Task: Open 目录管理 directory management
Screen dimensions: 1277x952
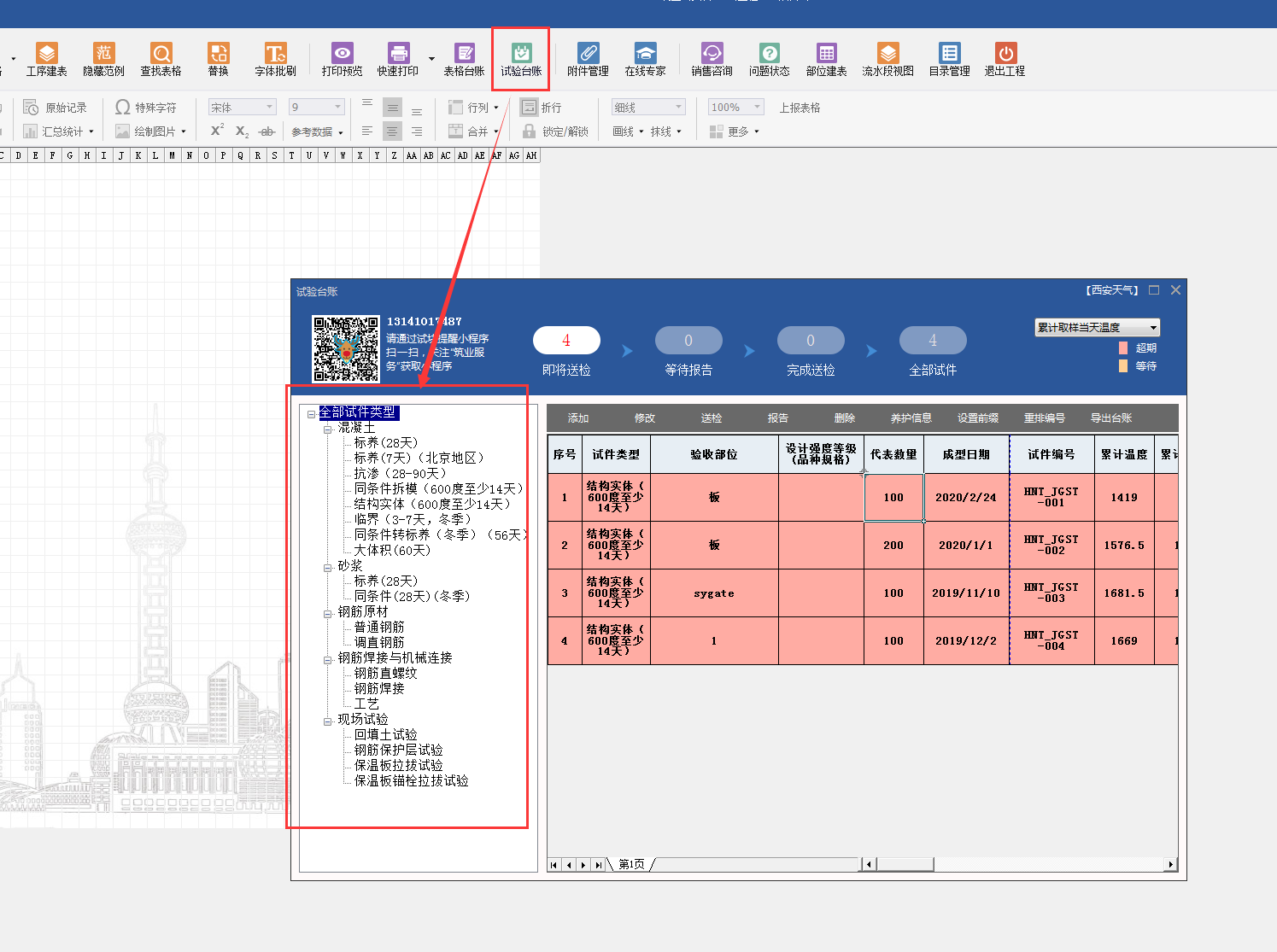Action: coord(949,60)
